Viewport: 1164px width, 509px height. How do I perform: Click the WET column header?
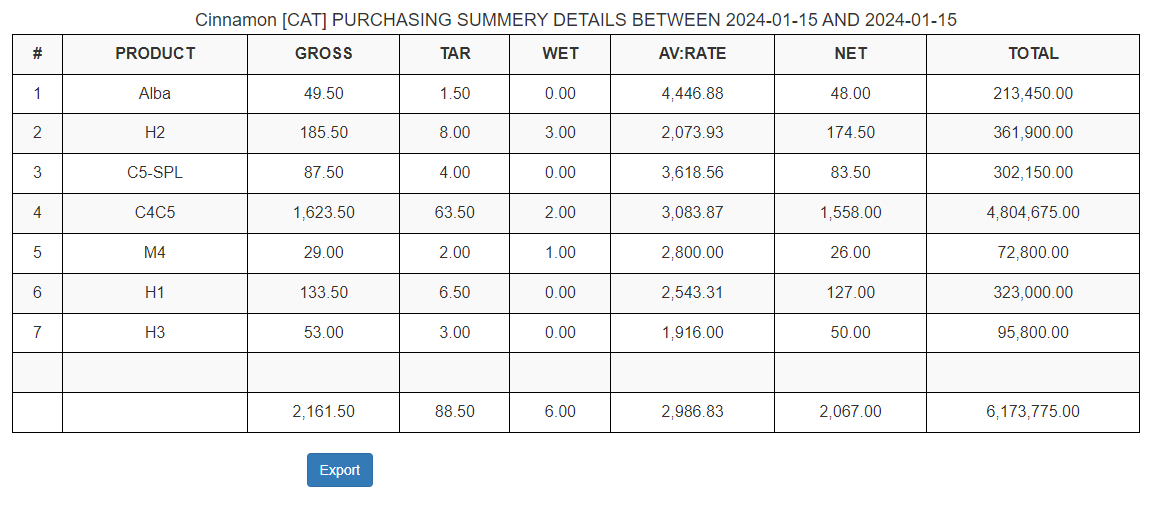coord(560,54)
